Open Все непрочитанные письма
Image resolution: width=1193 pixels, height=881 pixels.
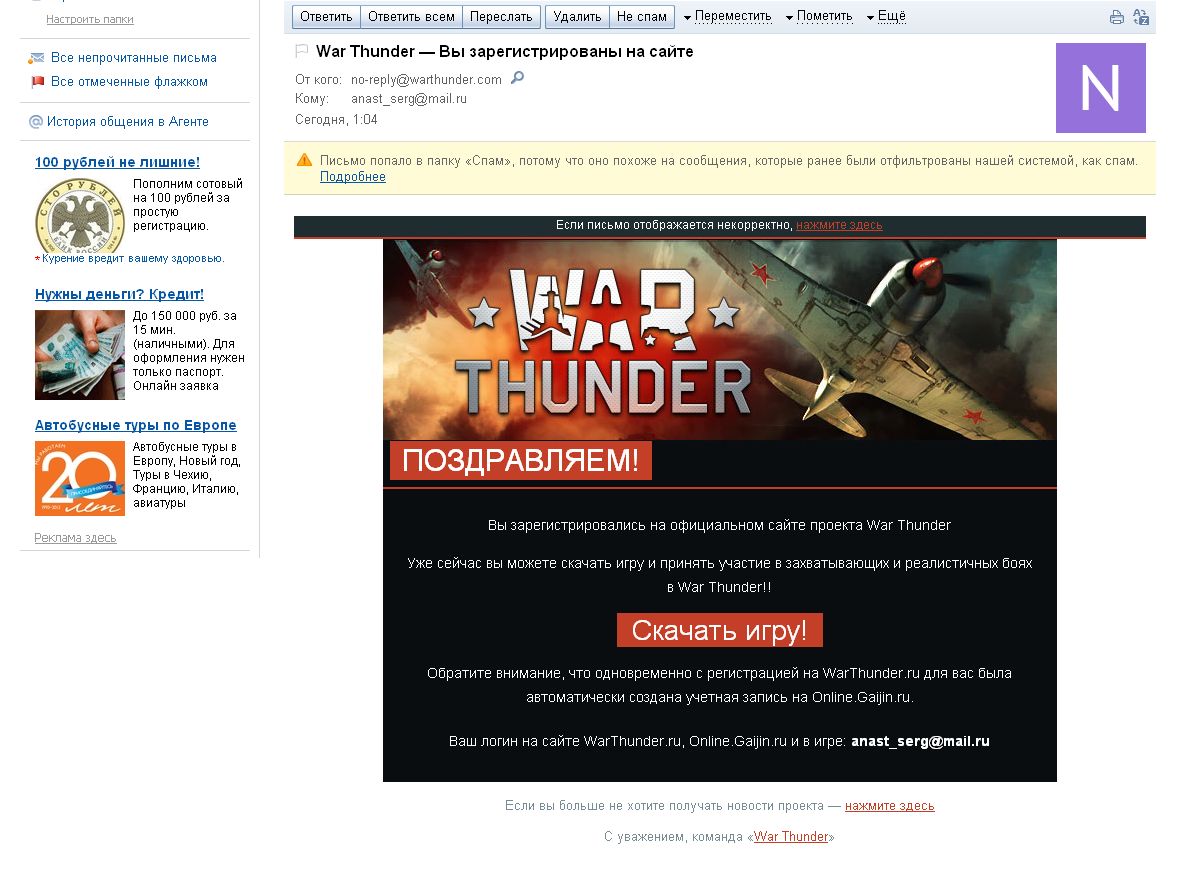134,58
